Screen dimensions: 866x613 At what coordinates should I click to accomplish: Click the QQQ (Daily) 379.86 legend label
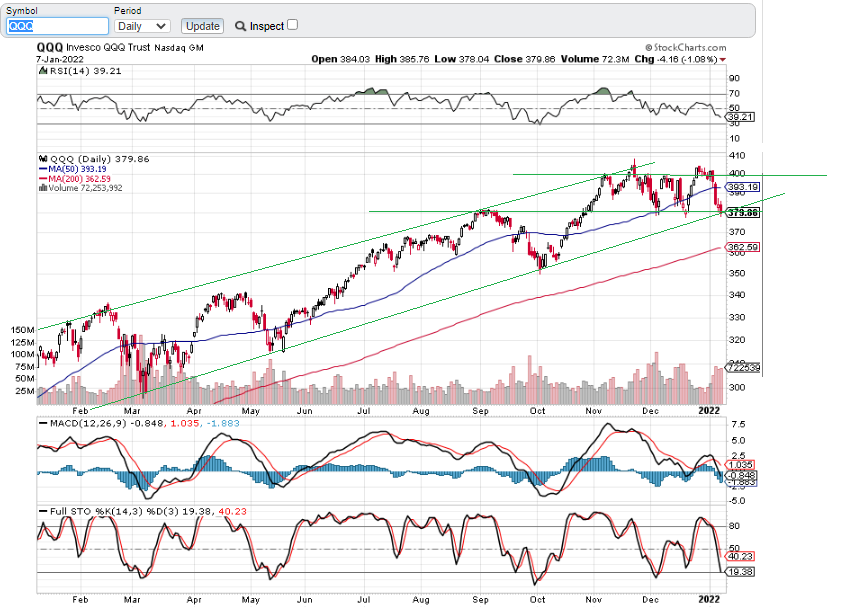click(x=94, y=159)
